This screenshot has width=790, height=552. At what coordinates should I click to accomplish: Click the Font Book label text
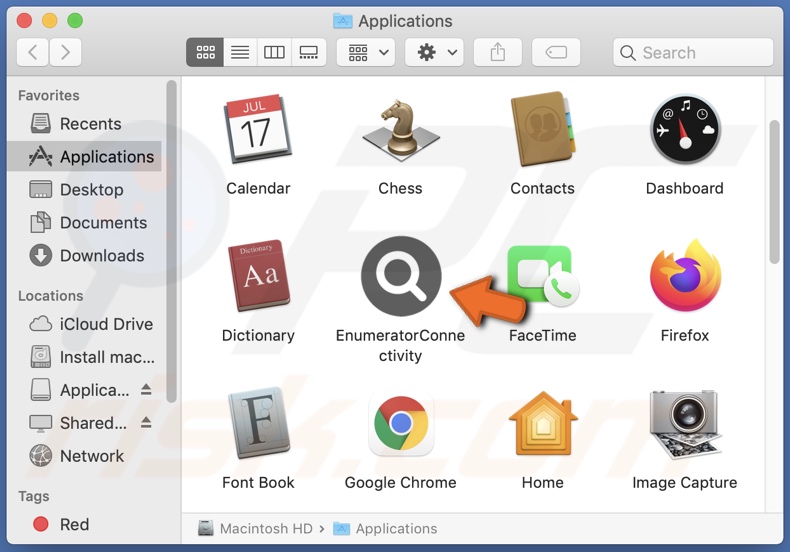(x=258, y=482)
